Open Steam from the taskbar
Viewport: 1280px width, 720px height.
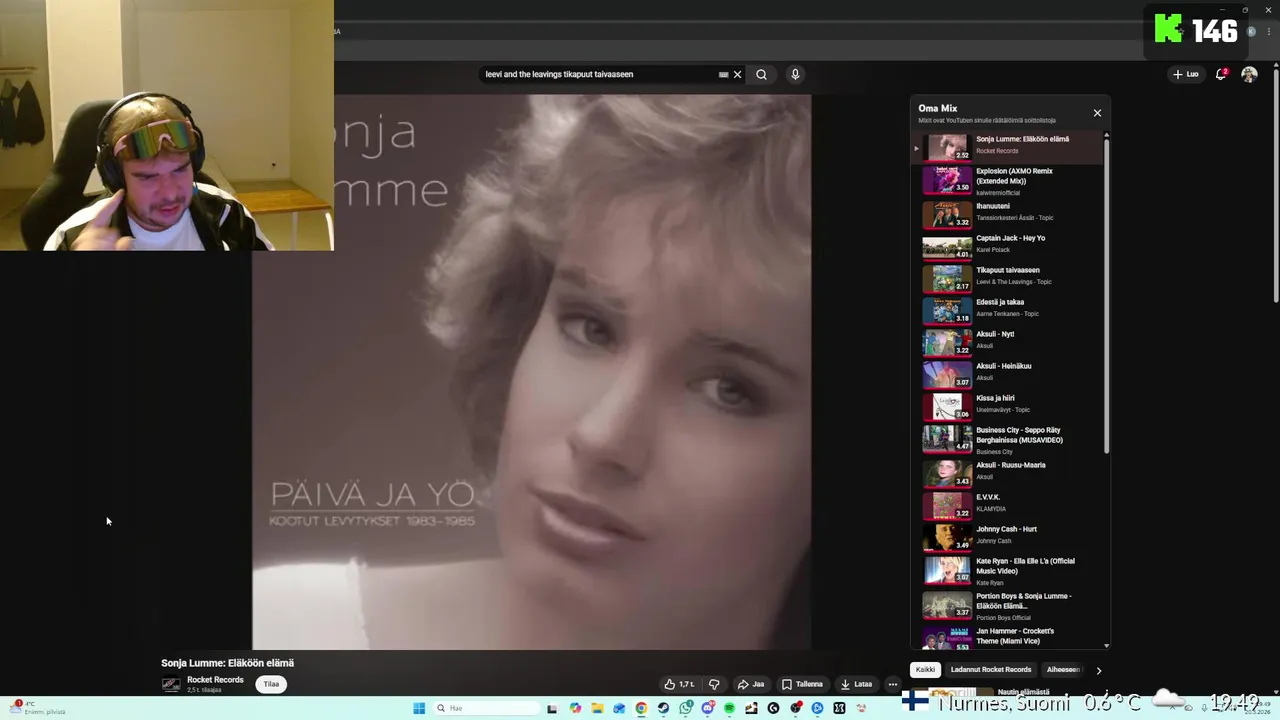[663, 708]
